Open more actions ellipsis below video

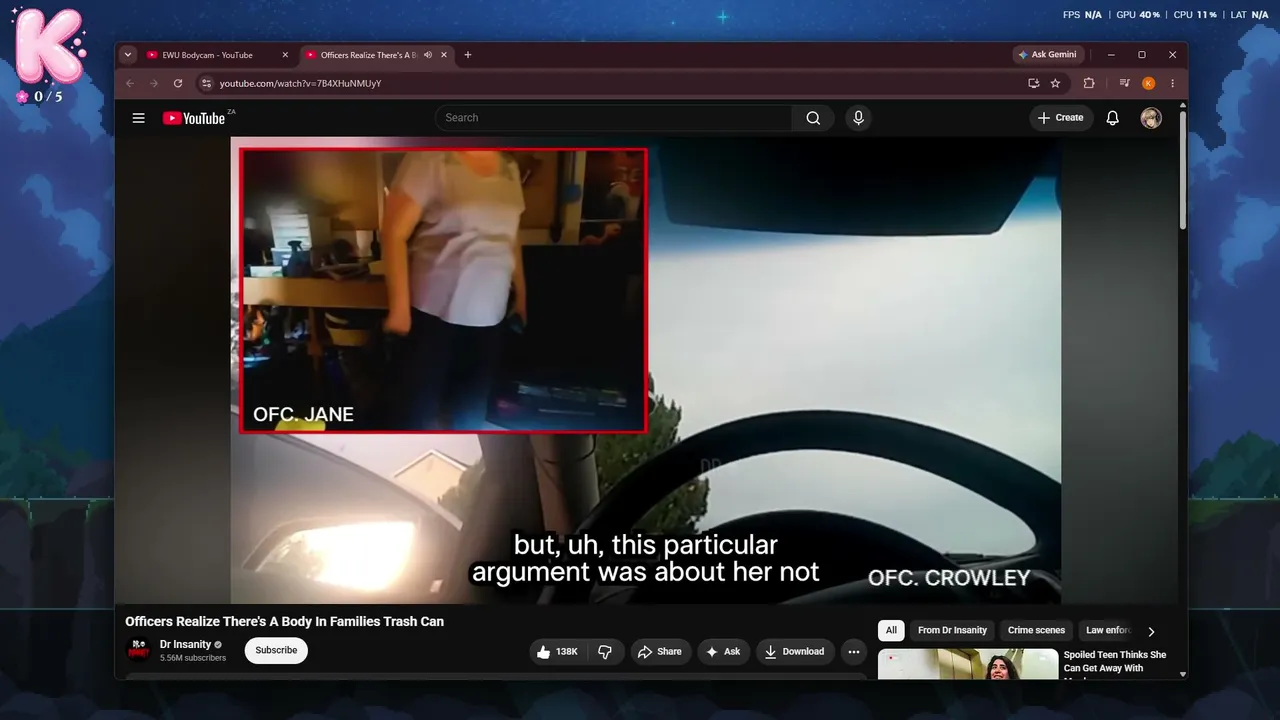click(853, 651)
